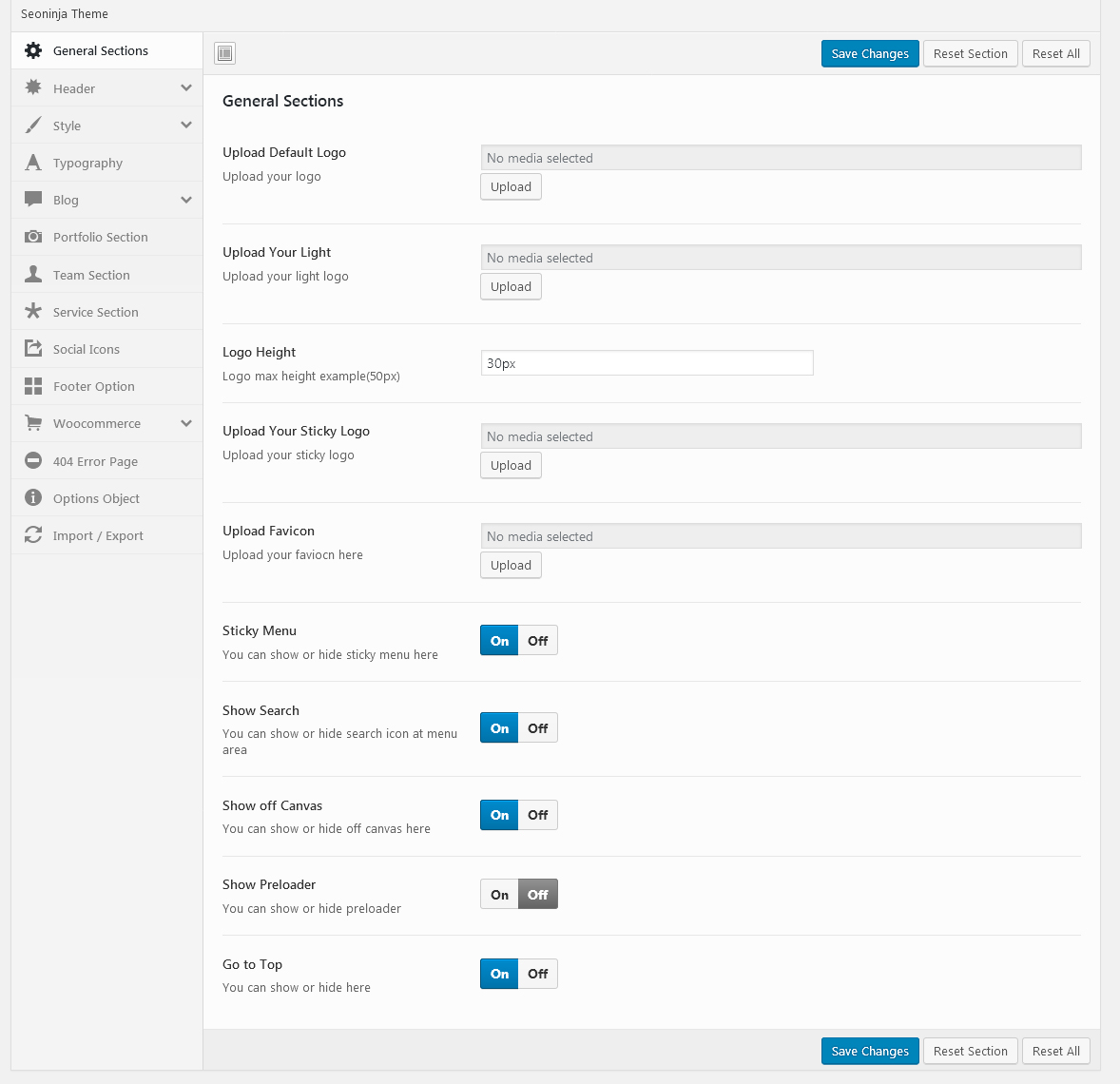The height and width of the screenshot is (1084, 1120).
Task: Click the Default Logo media field
Action: [782, 157]
